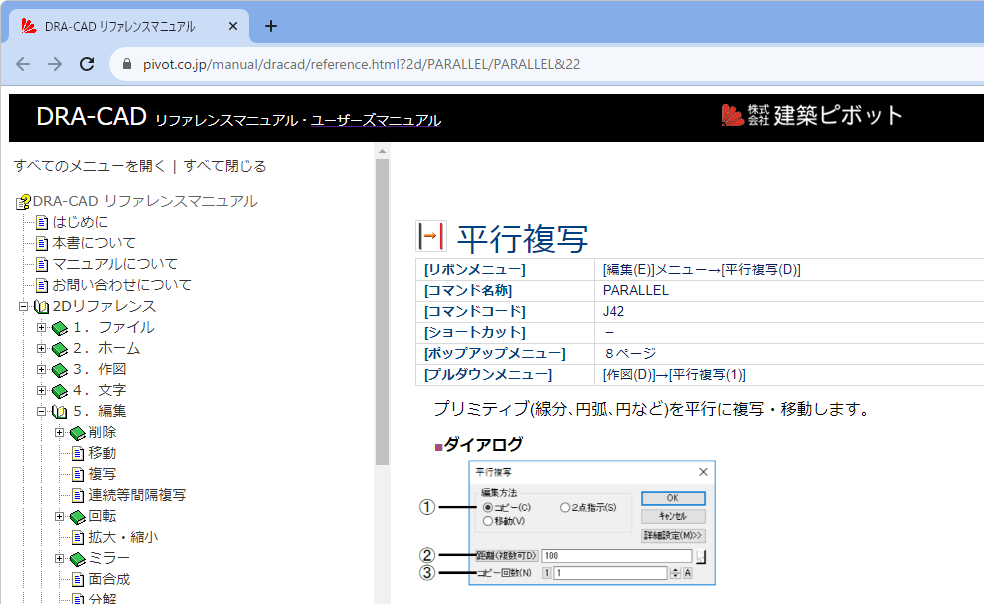Click the page icon beside はじめに
This screenshot has width=984, height=604.
(x=42, y=223)
